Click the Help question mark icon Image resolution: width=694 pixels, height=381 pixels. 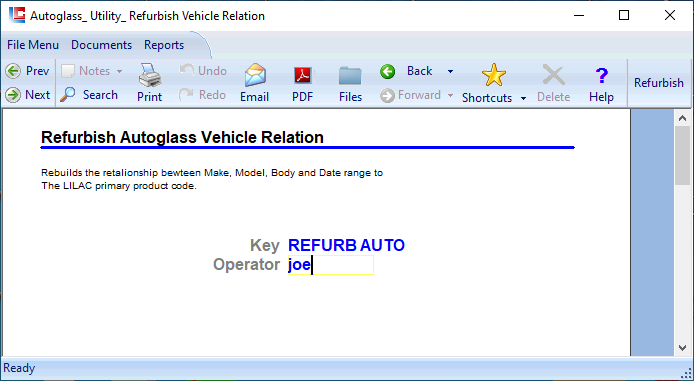pos(601,76)
